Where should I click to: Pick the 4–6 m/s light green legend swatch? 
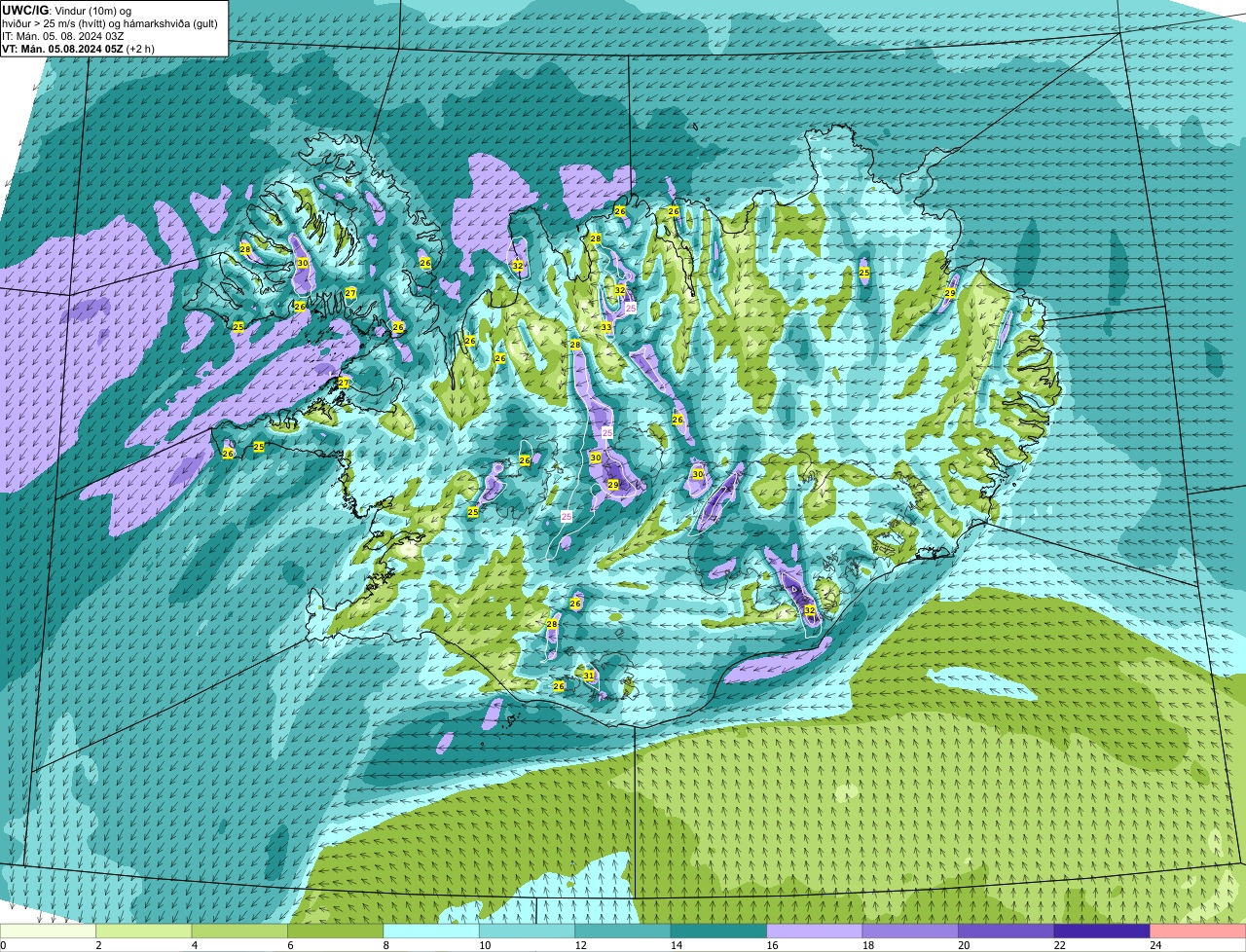click(241, 931)
